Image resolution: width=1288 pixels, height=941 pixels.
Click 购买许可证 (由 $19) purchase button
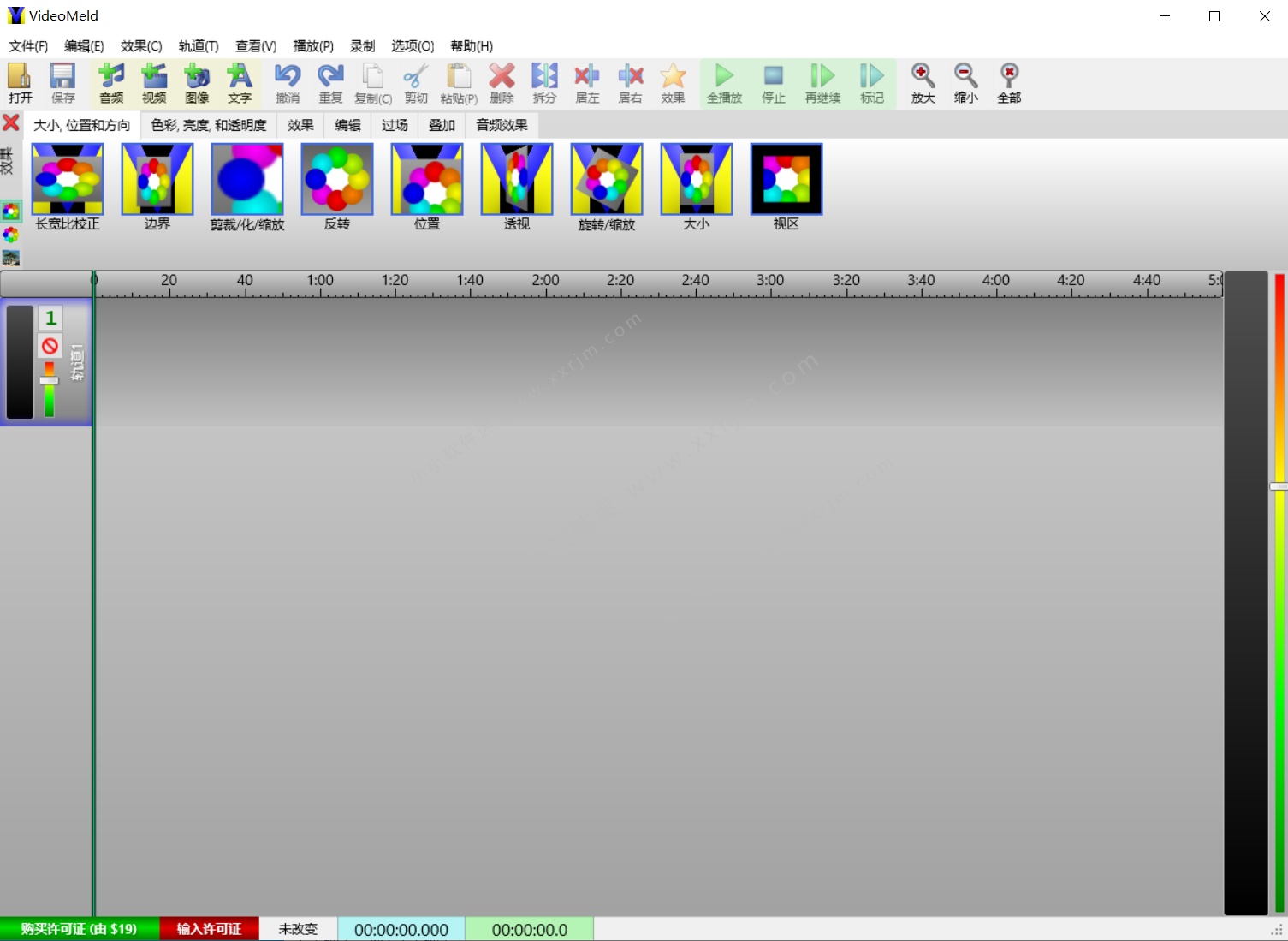point(79,928)
